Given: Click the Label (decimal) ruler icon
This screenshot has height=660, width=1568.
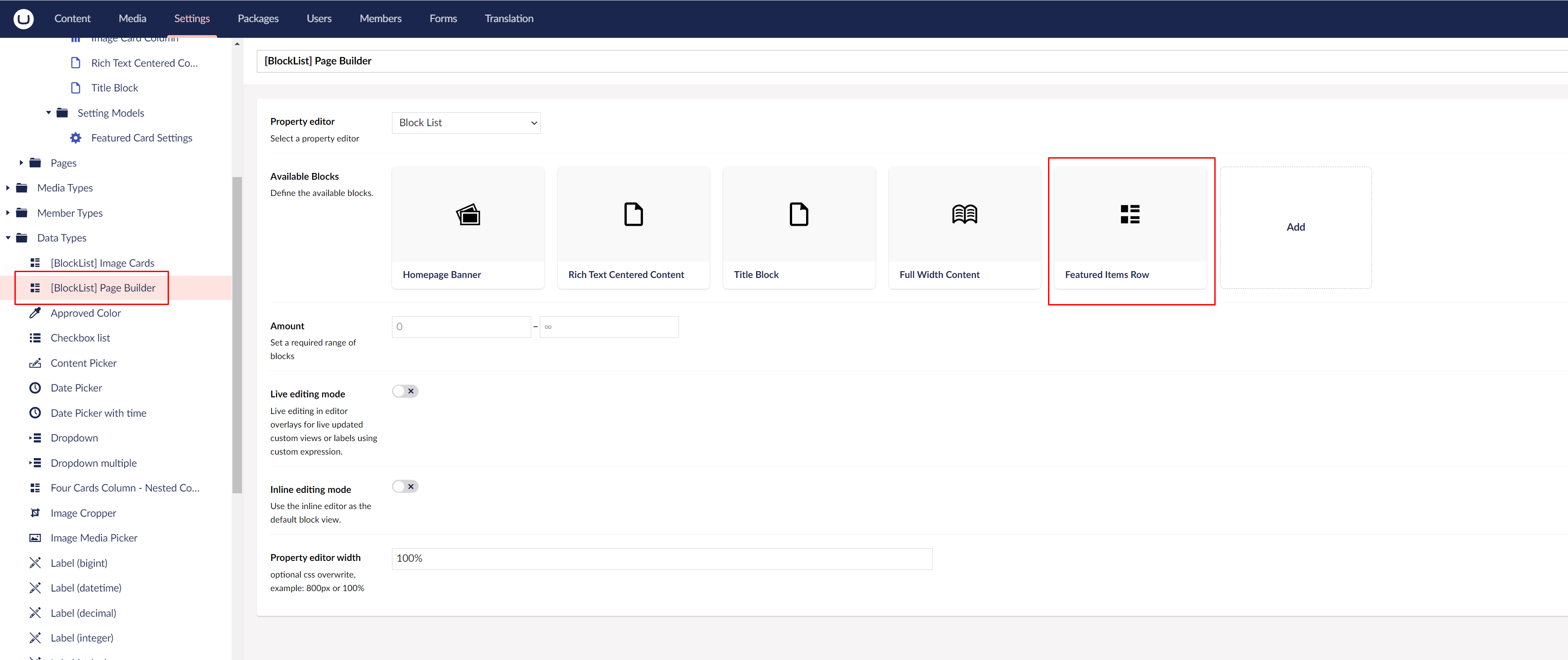Looking at the screenshot, I should point(35,613).
